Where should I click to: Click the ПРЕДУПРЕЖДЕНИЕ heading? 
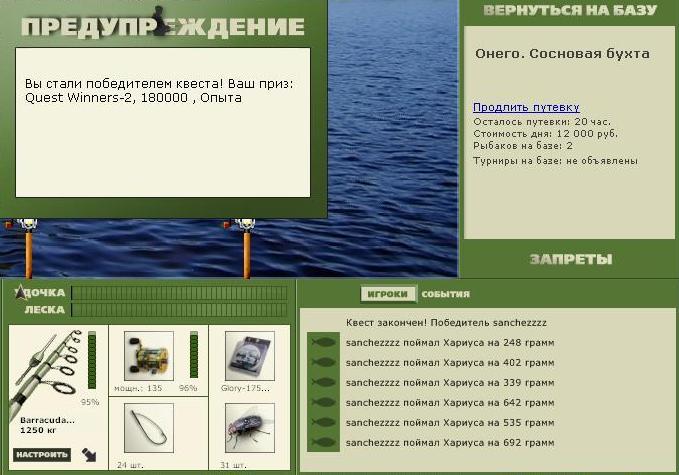click(x=163, y=26)
